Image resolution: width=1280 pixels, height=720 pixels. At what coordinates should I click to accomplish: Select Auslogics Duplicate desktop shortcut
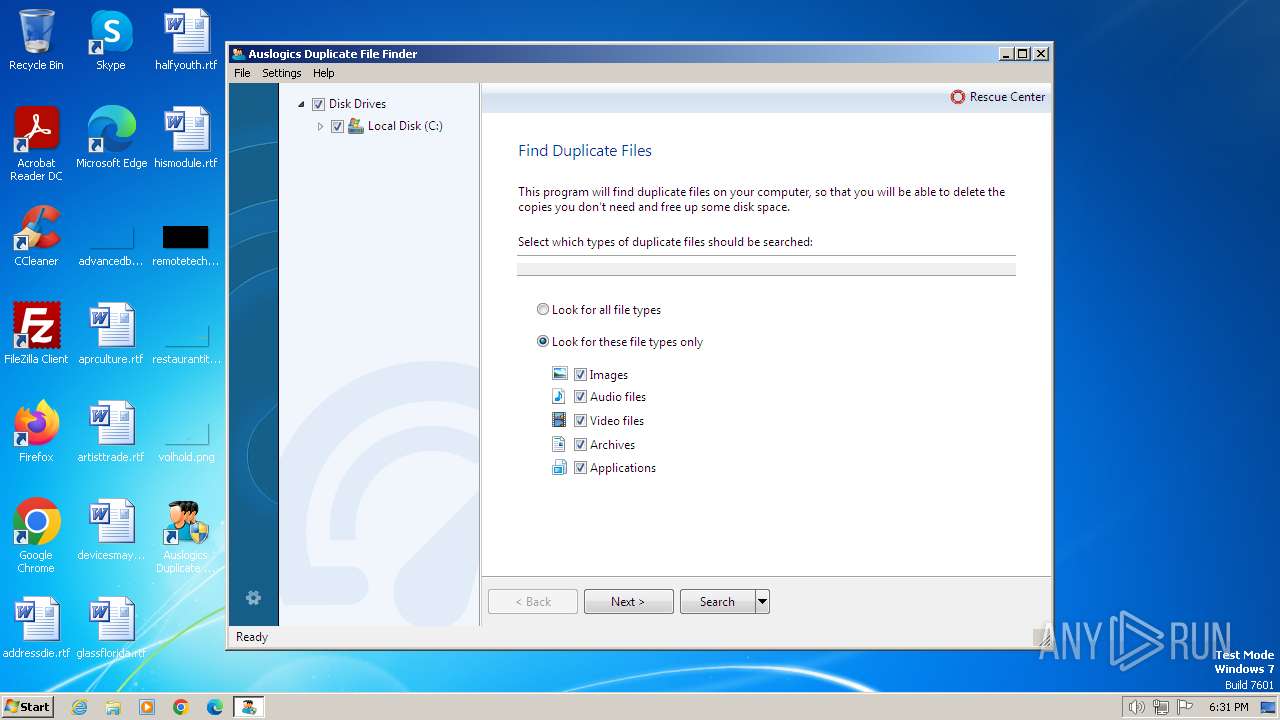[x=186, y=536]
